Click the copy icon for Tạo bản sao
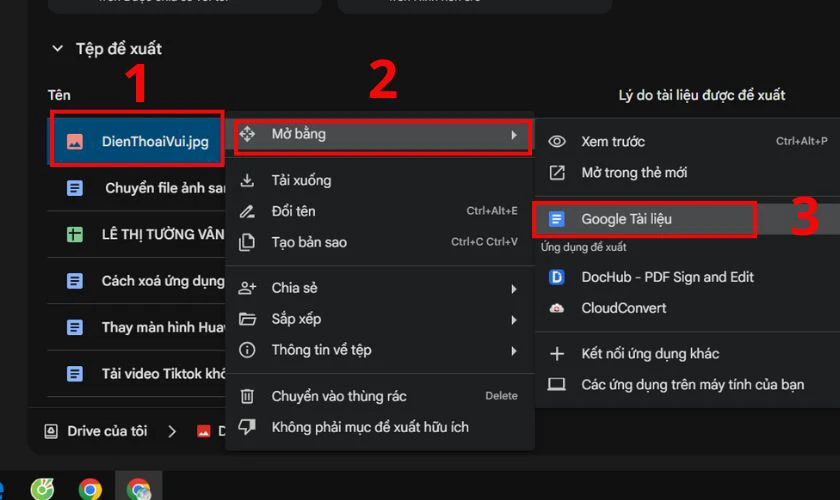 click(x=247, y=242)
